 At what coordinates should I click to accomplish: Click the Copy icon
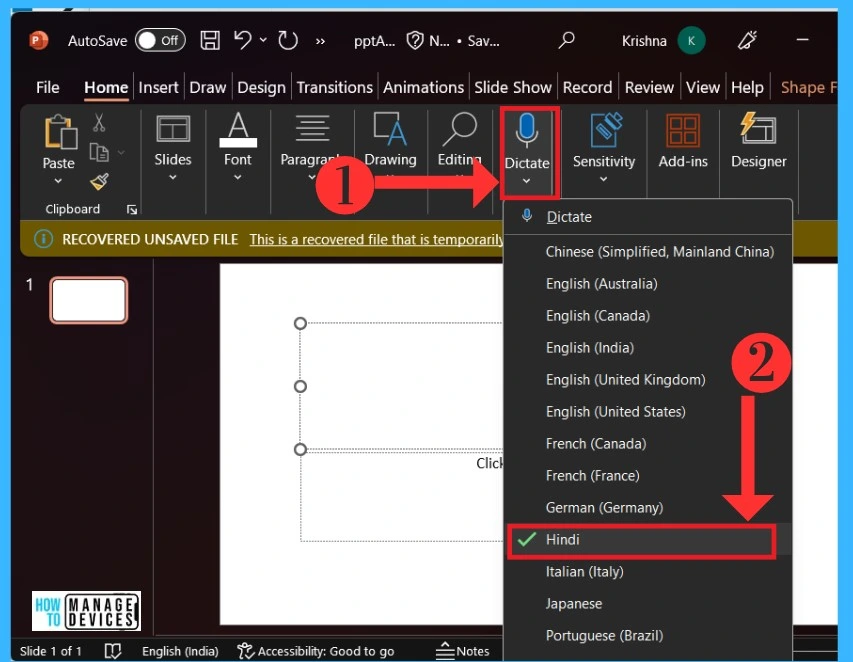tap(99, 152)
